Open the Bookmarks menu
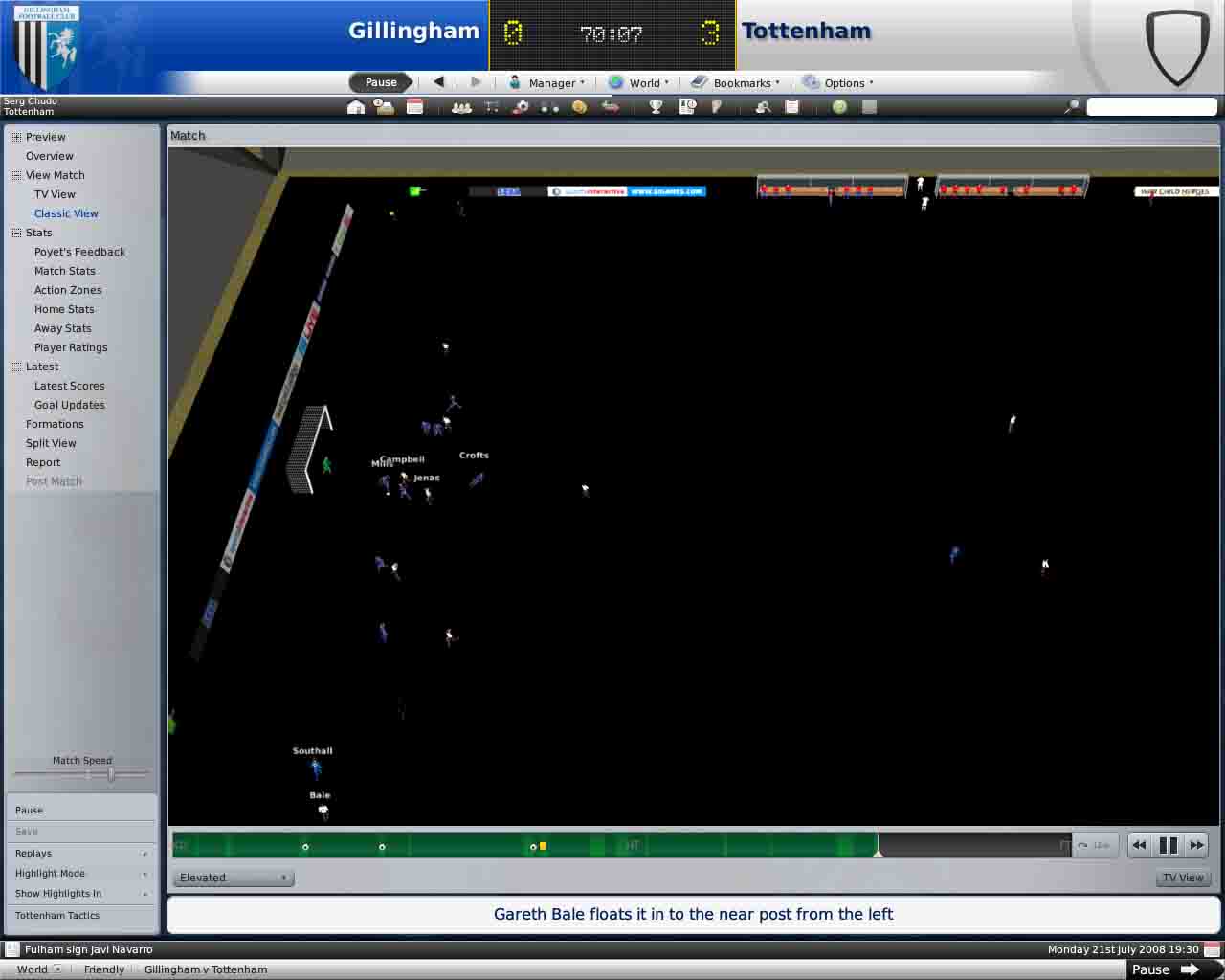Screen dimensions: 1225x980 coord(735,83)
